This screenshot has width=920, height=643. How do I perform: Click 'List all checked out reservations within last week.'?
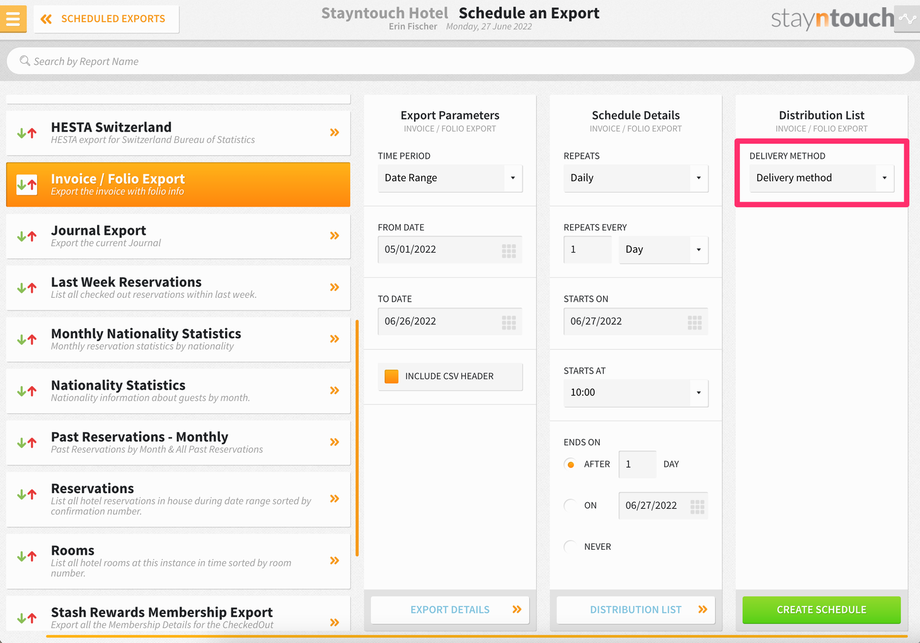[x=154, y=295]
